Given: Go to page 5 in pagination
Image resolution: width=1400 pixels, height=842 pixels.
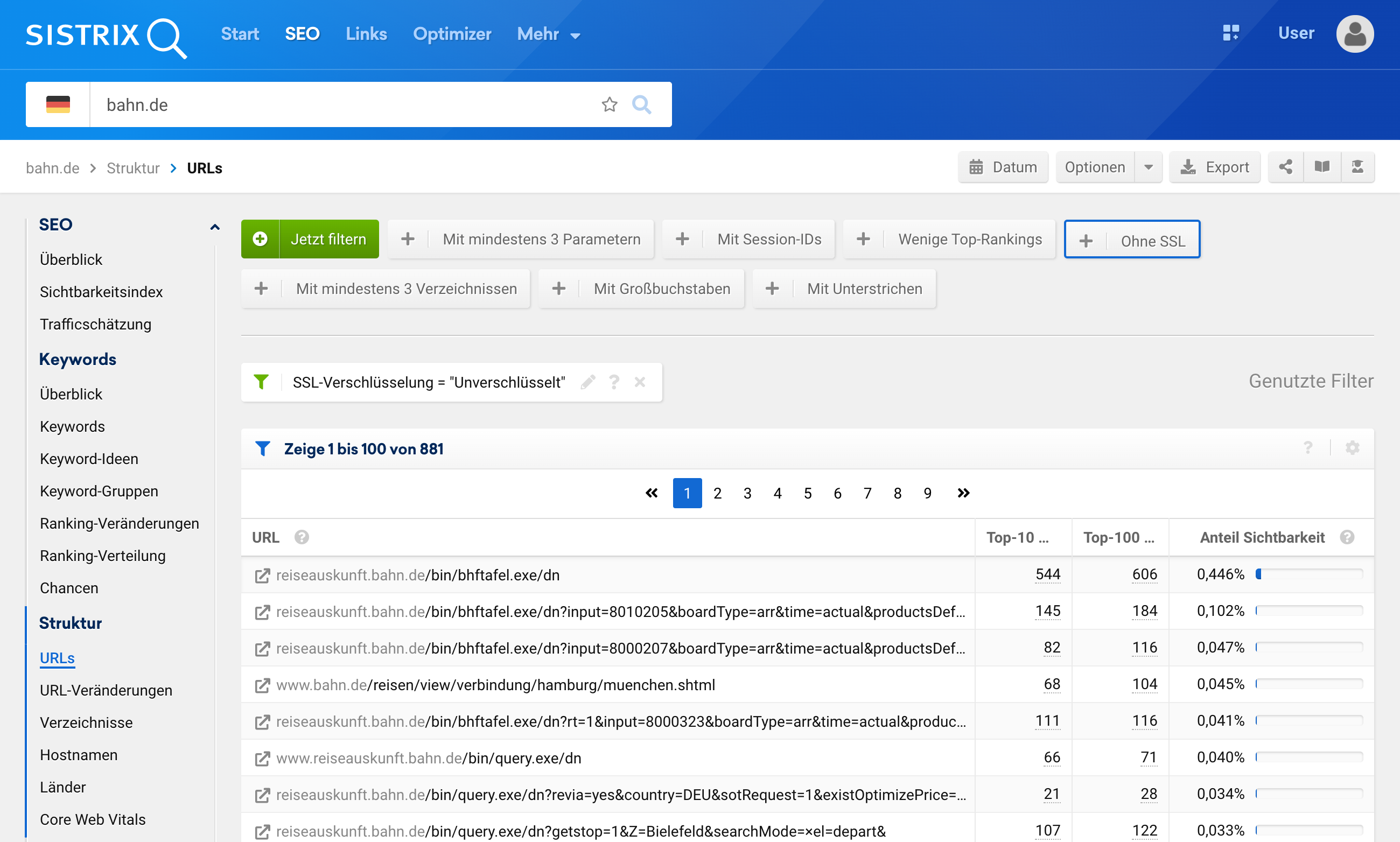Looking at the screenshot, I should pyautogui.click(x=807, y=493).
